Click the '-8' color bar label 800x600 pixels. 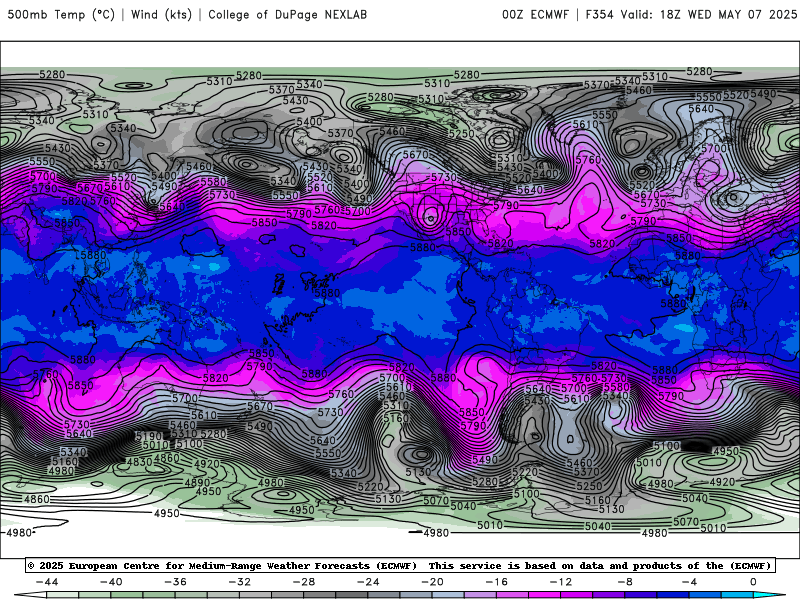[x=626, y=582]
